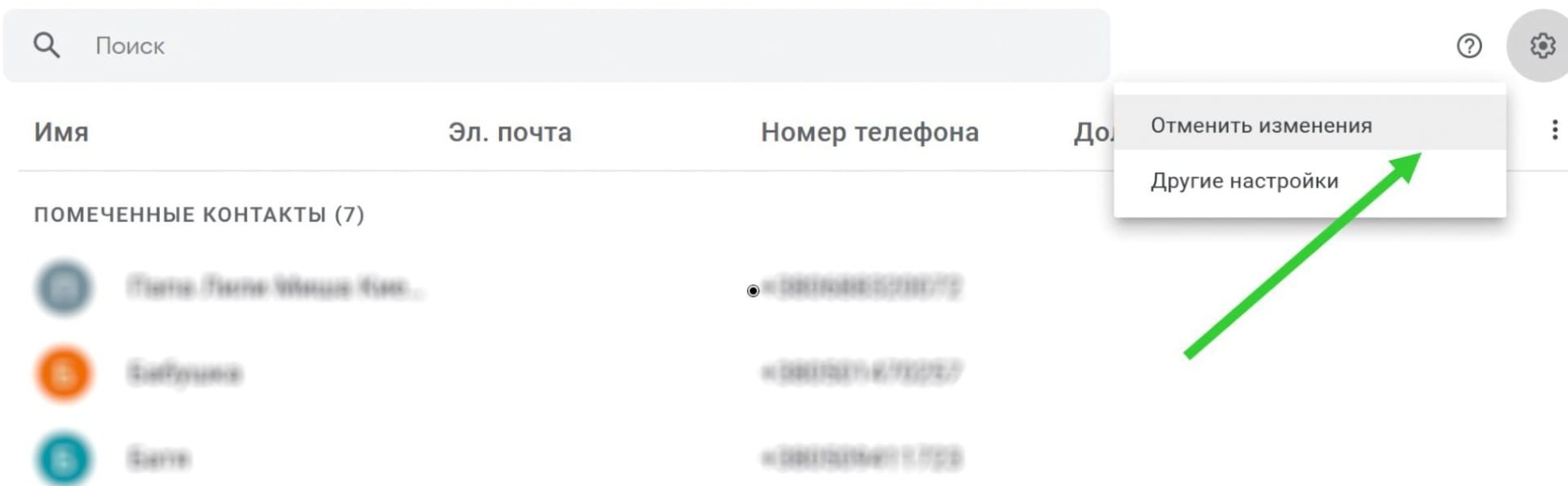Open 'Другие настройки' in the settings menu
The width and height of the screenshot is (1568, 486).
(1245, 180)
